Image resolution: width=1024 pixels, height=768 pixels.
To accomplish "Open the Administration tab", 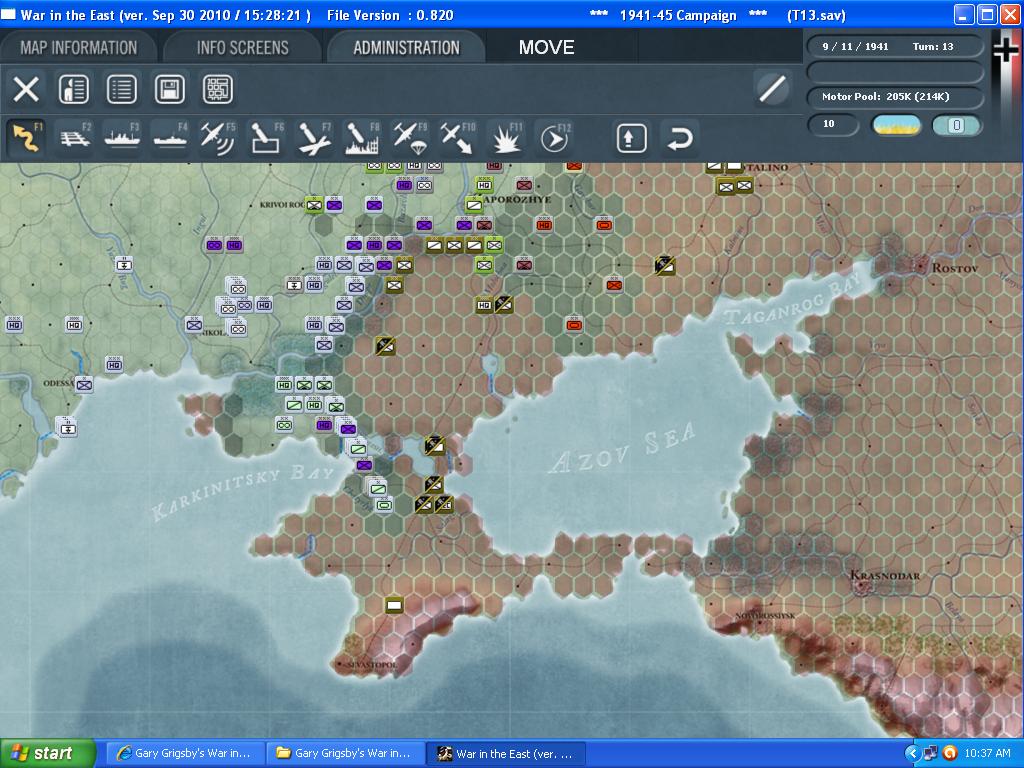I will point(406,48).
